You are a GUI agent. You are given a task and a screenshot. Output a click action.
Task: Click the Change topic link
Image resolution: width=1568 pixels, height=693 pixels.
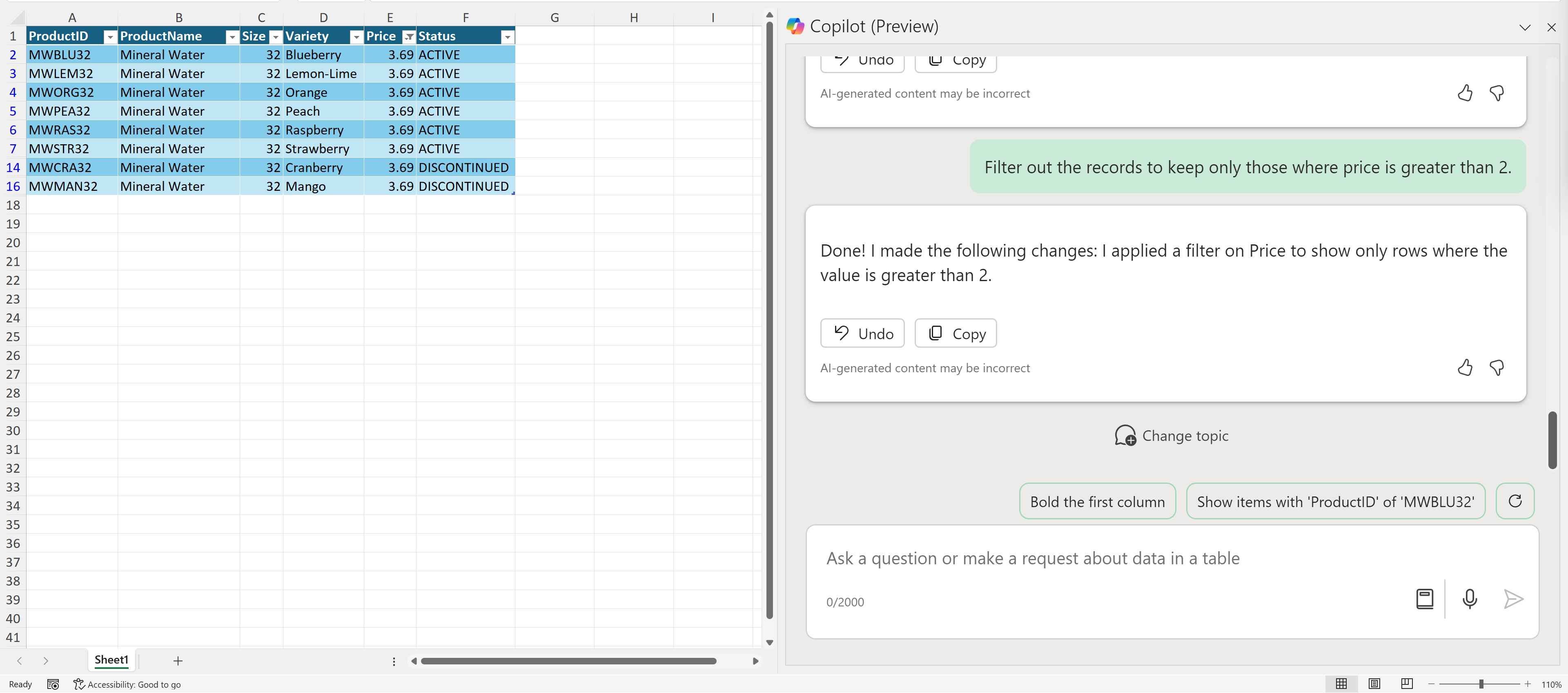tap(1172, 436)
